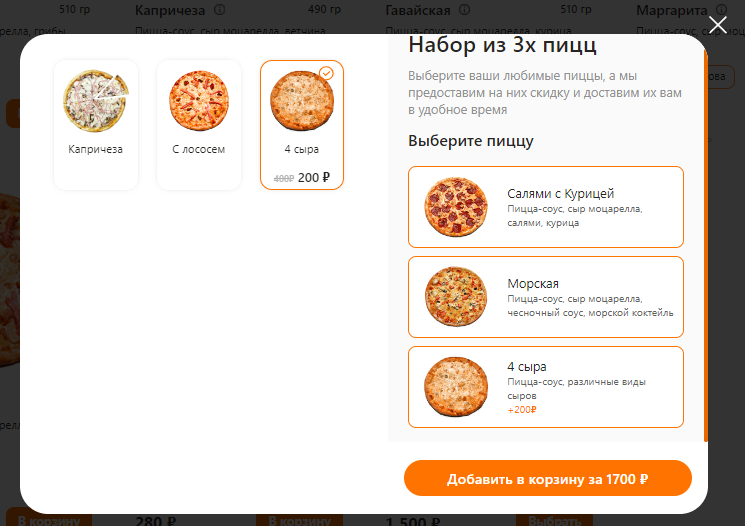745x526 pixels.
Task: Choose Салями с Курицей pizza option
Action: [x=546, y=207]
